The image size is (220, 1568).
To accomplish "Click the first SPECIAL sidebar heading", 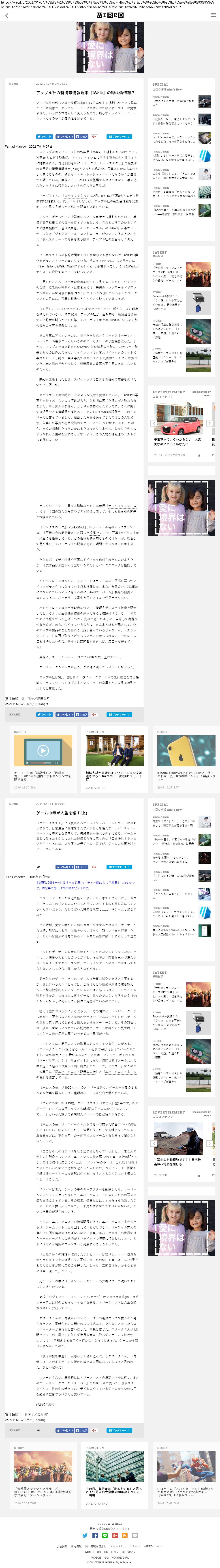I will coord(160,85).
